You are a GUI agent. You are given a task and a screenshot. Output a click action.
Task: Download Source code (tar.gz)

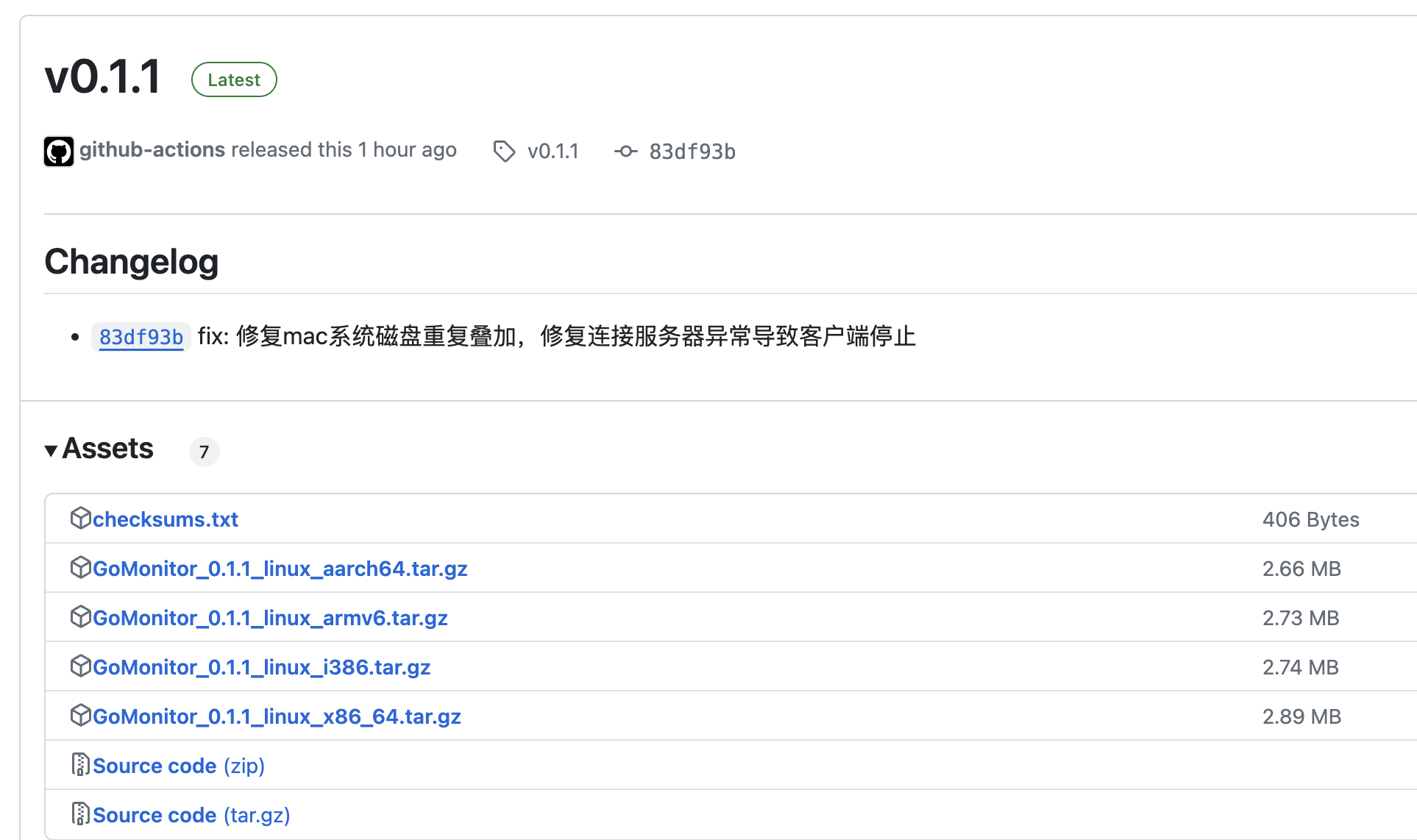coord(191,815)
